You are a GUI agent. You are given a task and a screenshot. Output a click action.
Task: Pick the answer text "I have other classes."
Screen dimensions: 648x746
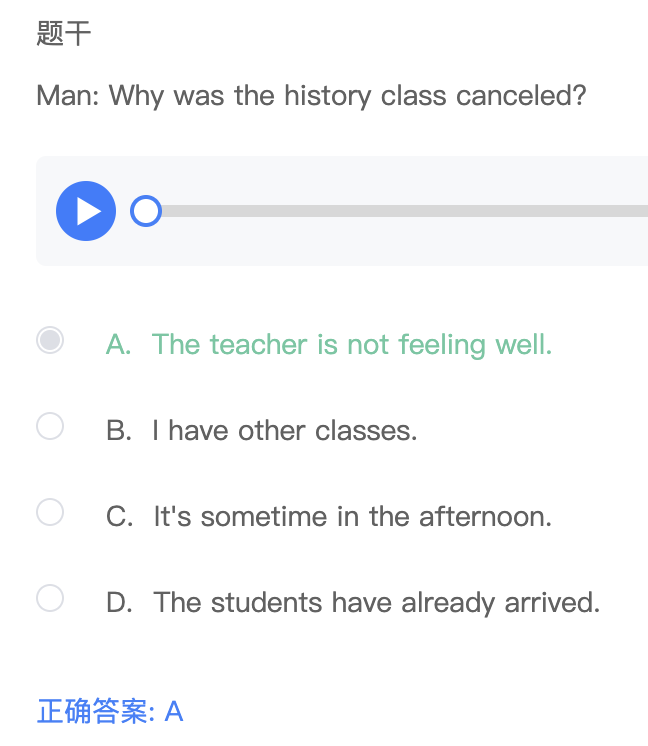[285, 431]
